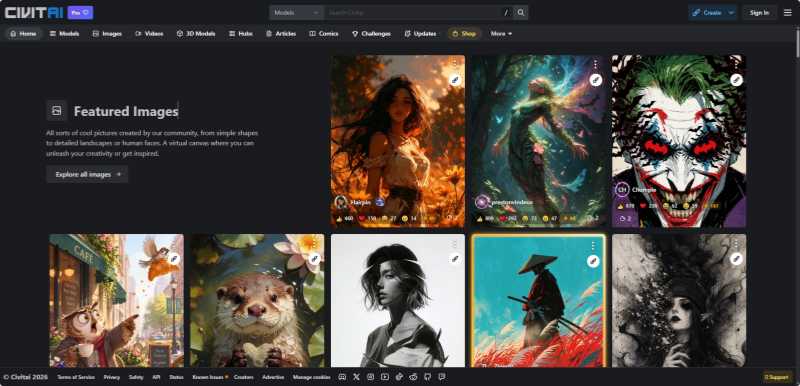Click the Support button at bottom right
800x386 pixels.
[x=777, y=377]
